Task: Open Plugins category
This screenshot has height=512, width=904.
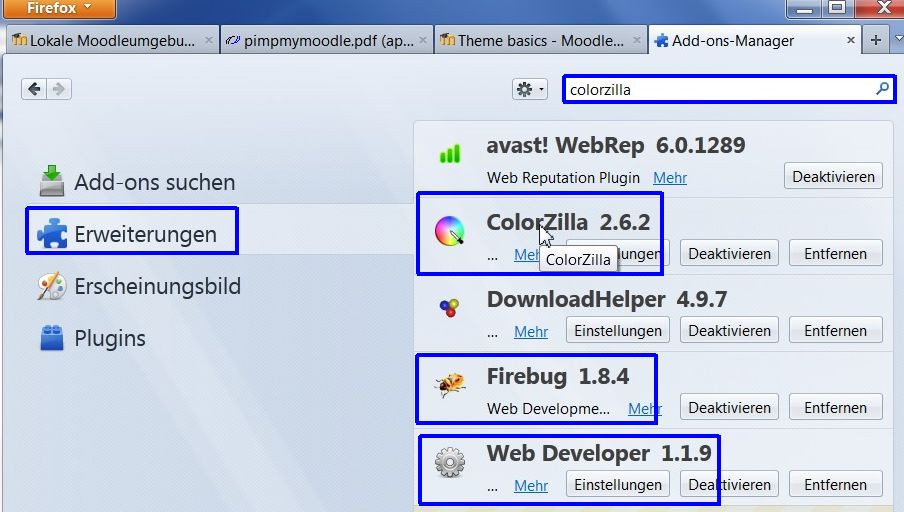Action: point(92,338)
